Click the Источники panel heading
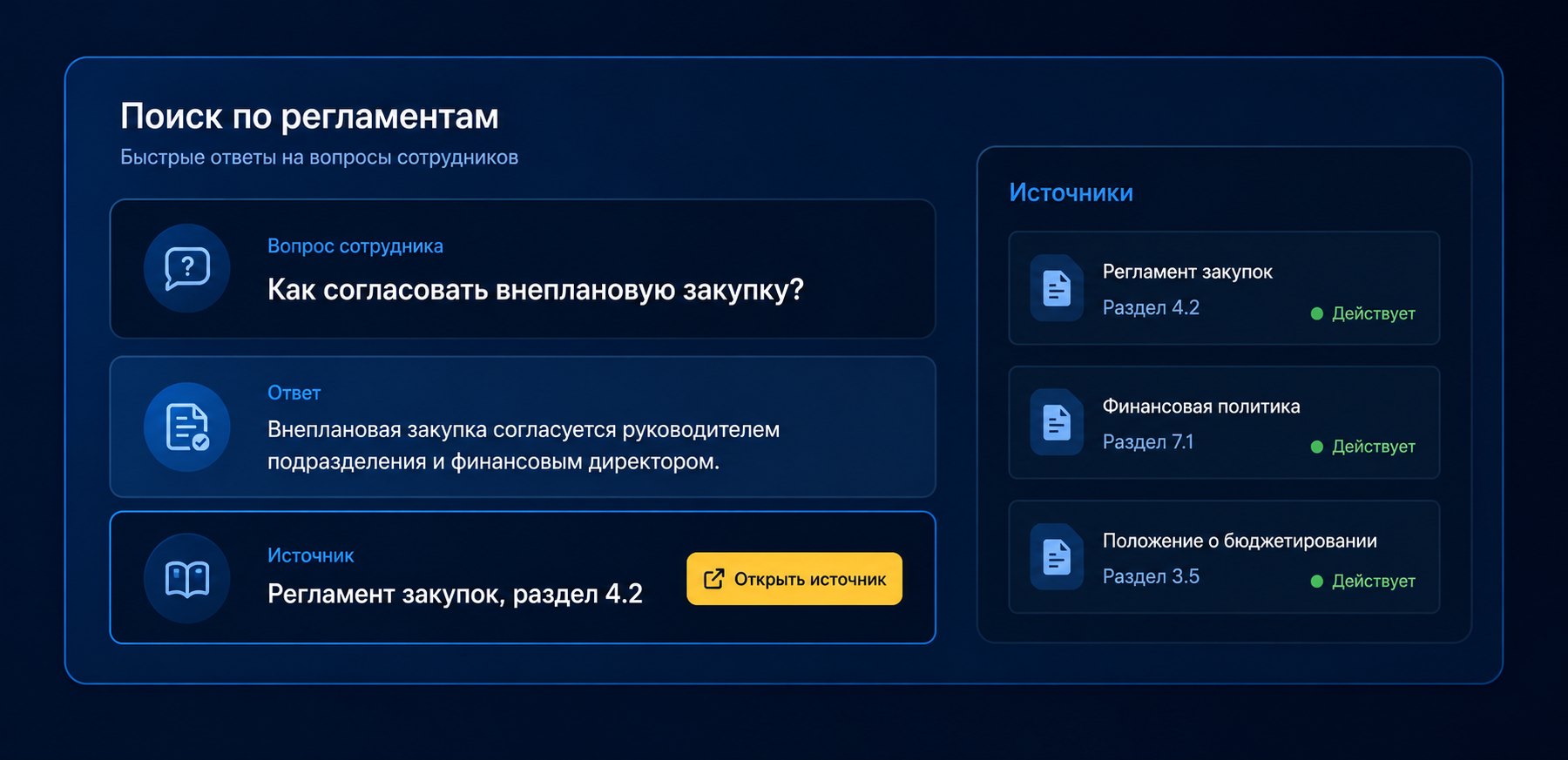Screen dimensions: 1568x760 click(x=1071, y=192)
